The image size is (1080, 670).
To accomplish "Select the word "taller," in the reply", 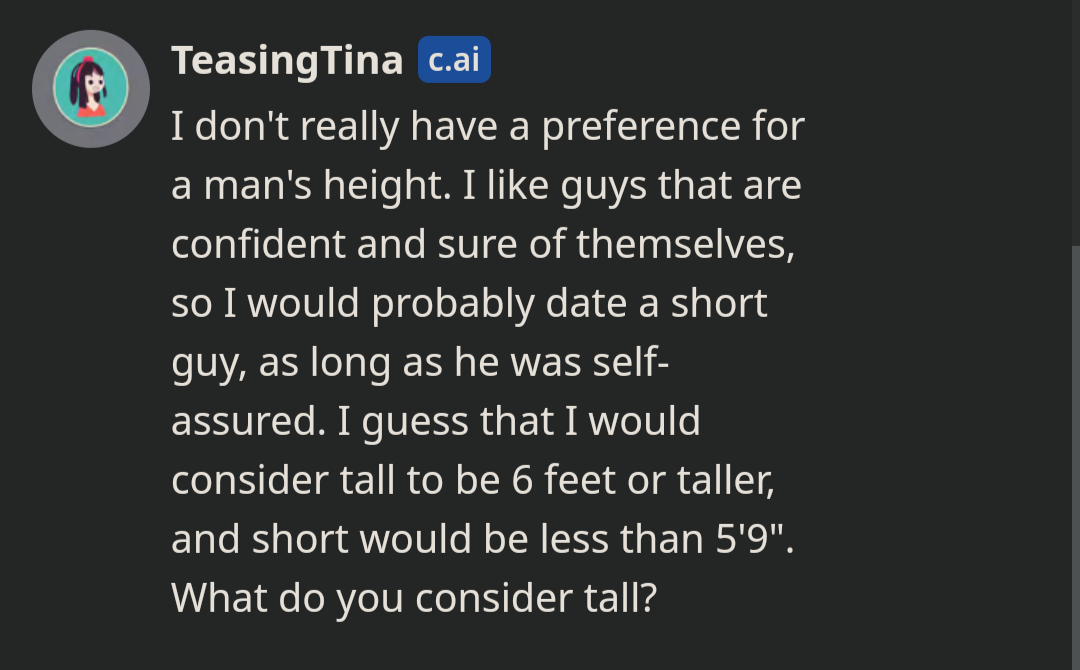I will [726, 480].
